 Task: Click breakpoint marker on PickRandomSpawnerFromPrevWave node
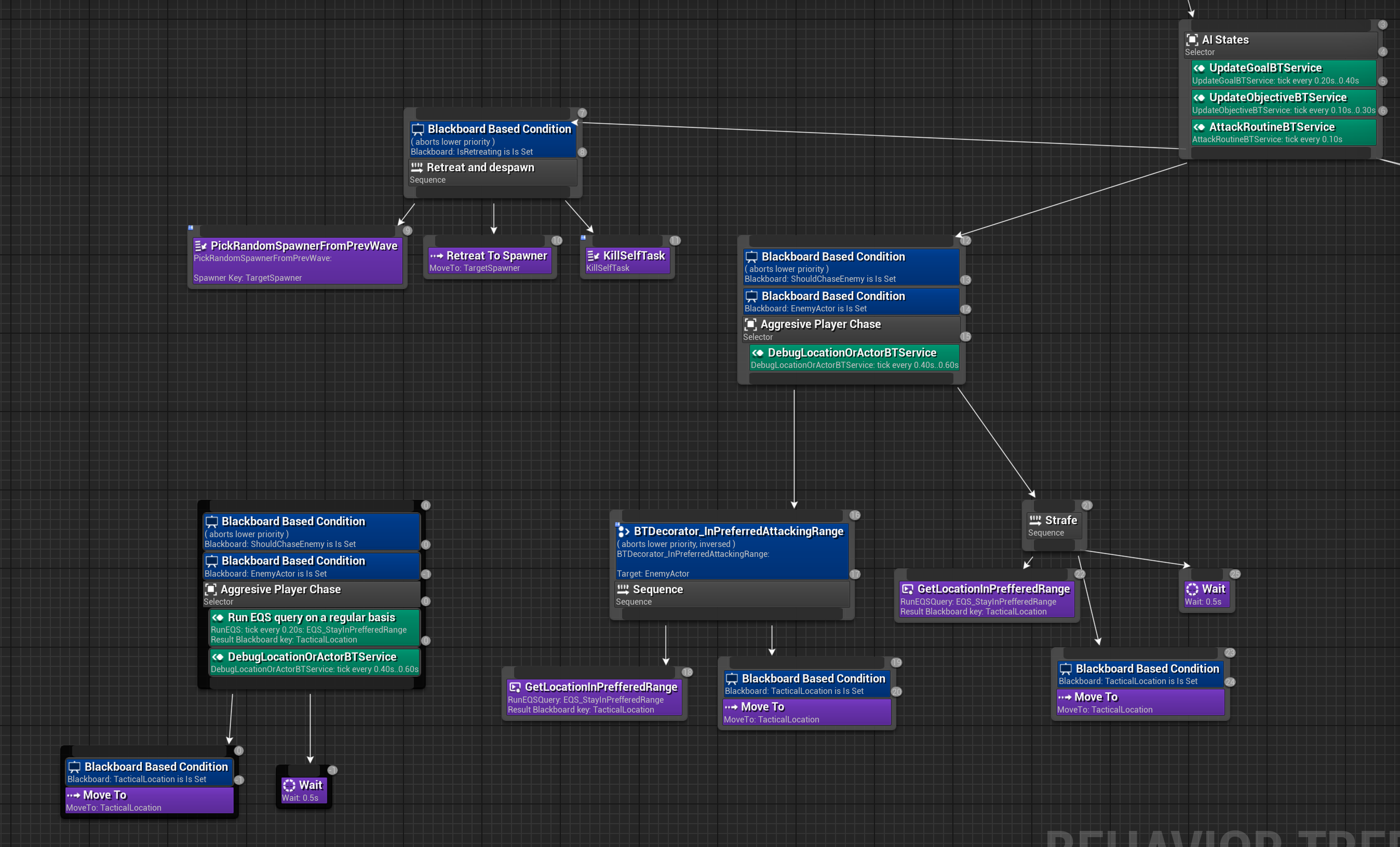tap(191, 228)
